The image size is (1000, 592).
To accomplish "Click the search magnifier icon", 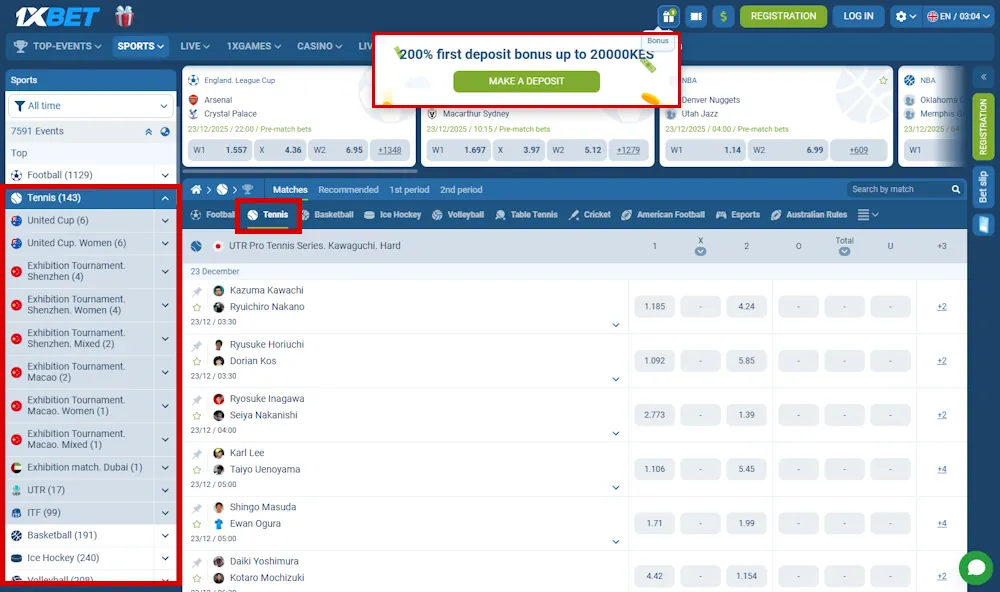I will [930, 189].
